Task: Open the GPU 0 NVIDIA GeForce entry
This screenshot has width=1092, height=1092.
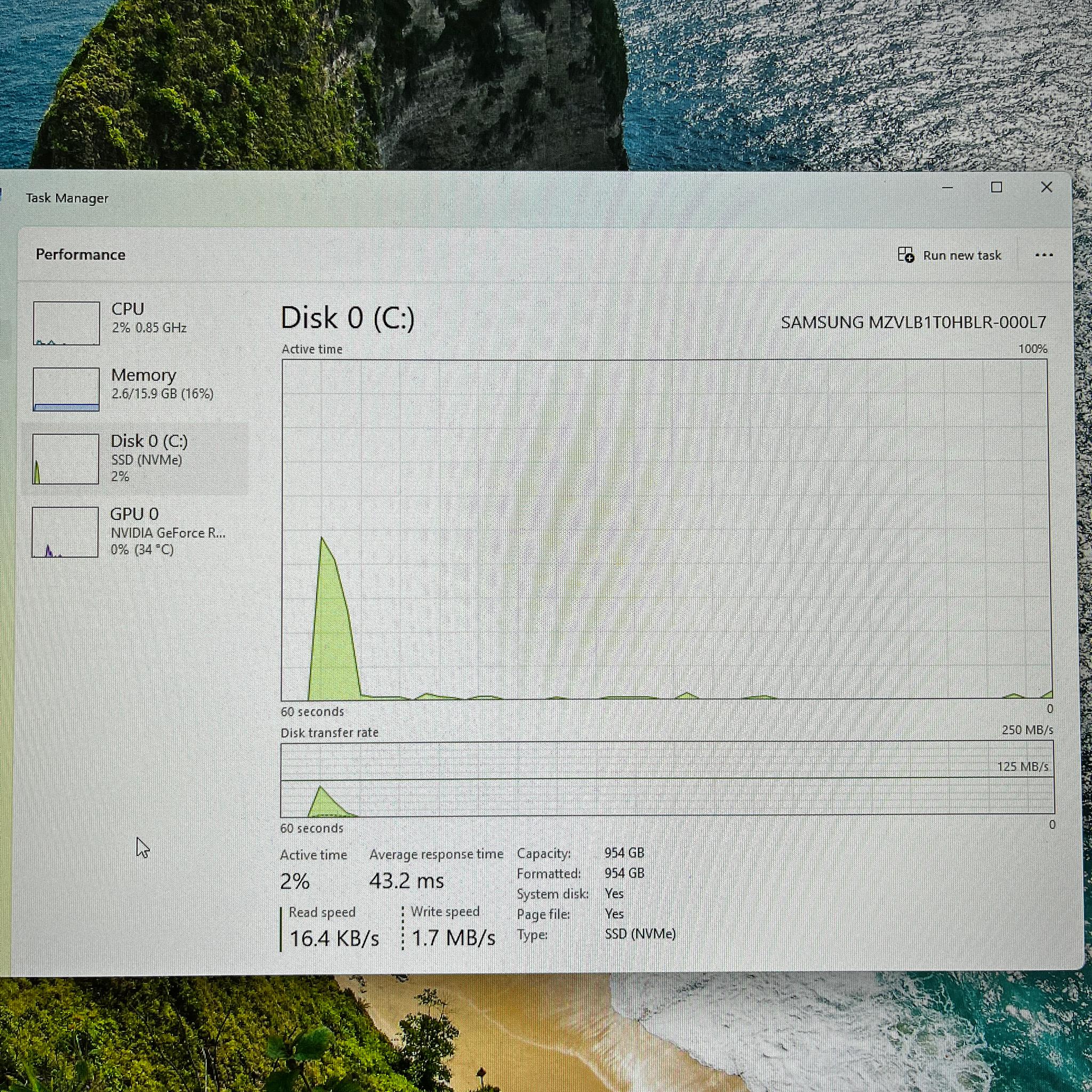Action: tap(135, 531)
